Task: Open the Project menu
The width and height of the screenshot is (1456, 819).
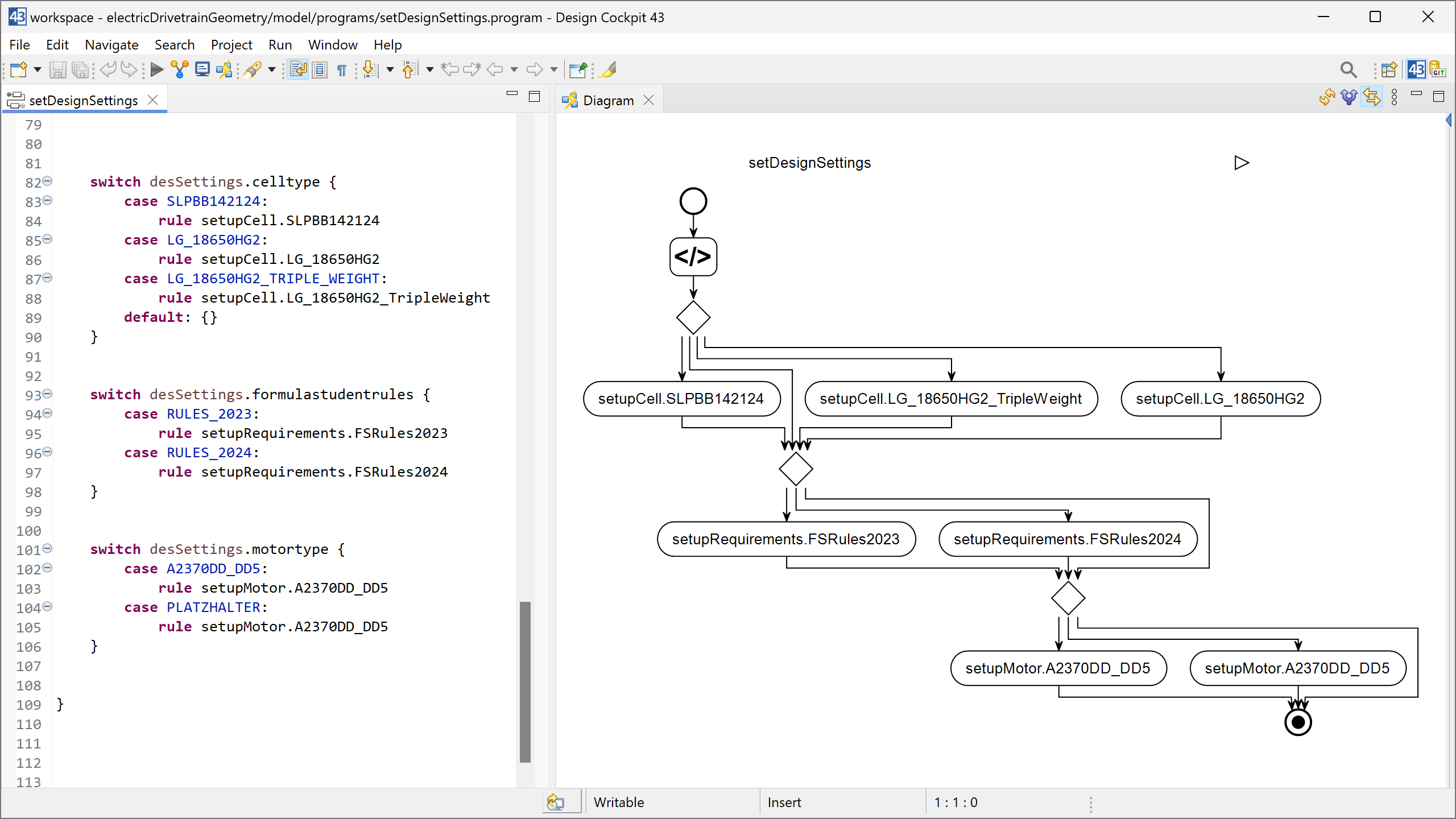Action: (x=231, y=44)
